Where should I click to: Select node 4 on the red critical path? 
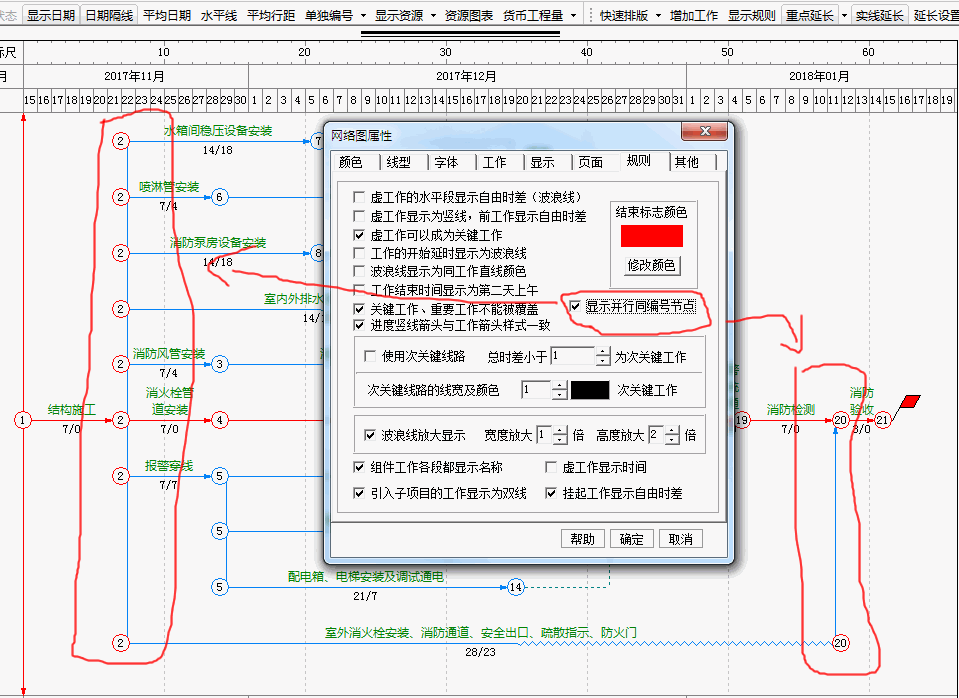coord(219,420)
